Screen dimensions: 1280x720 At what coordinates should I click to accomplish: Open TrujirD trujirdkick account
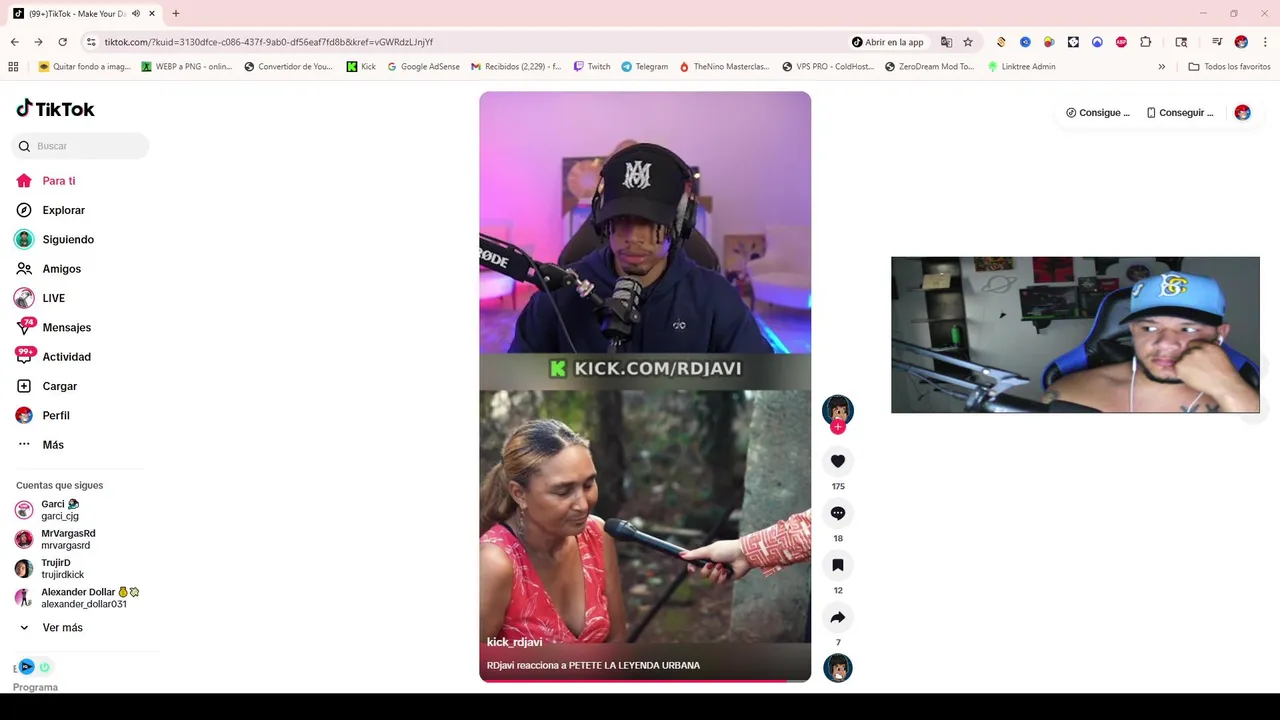62,569
